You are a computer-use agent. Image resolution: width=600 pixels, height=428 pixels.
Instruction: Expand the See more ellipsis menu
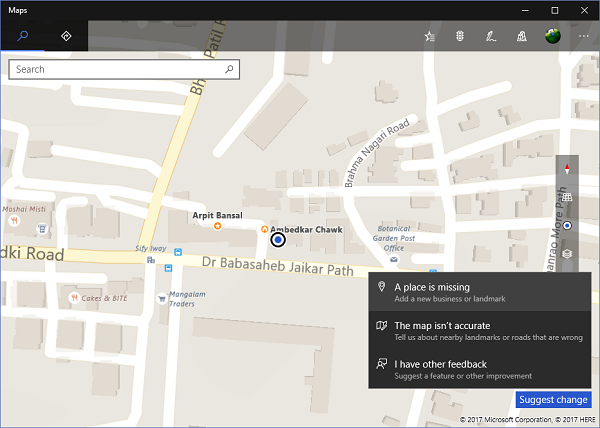584,36
